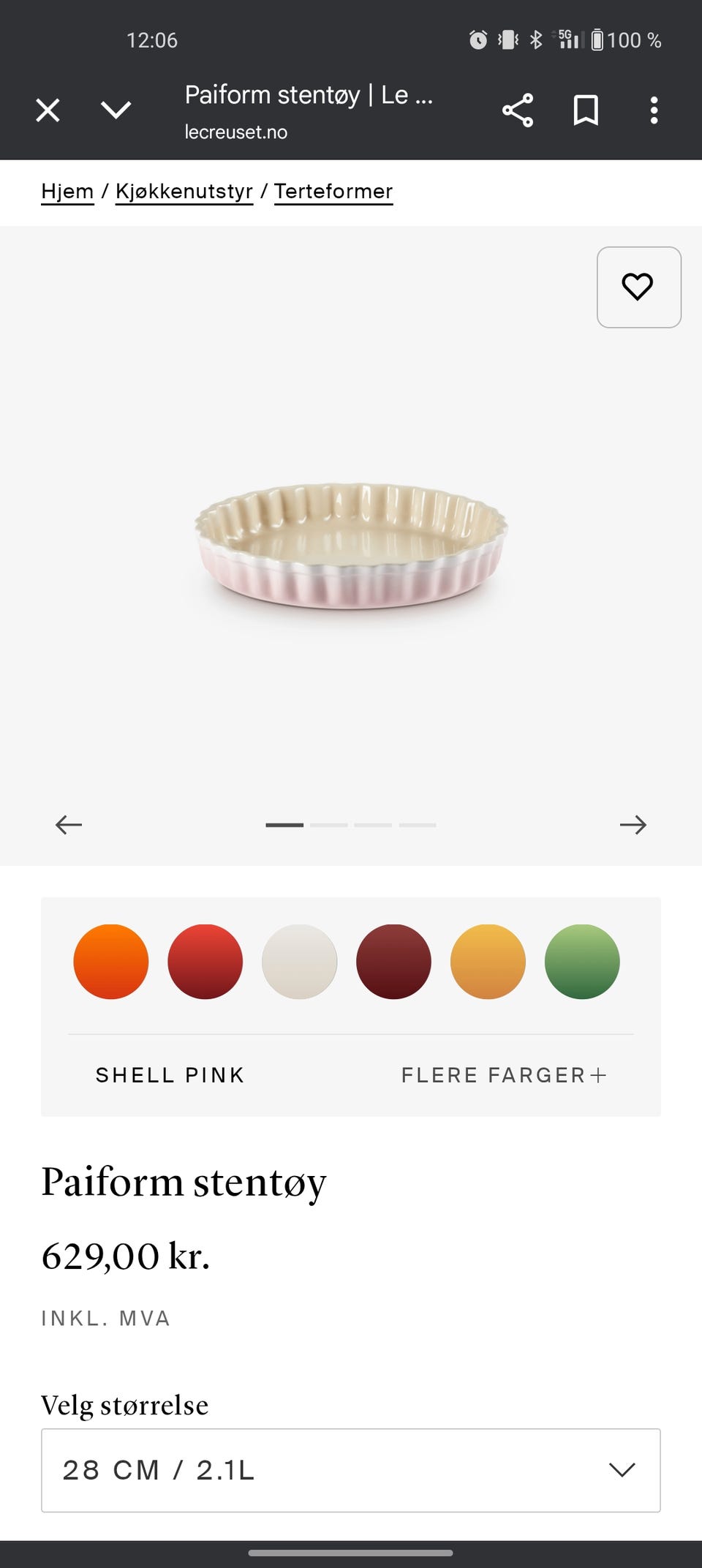The height and width of the screenshot is (1568, 702).
Task: Expand Flere farger for more colors
Action: (505, 1075)
